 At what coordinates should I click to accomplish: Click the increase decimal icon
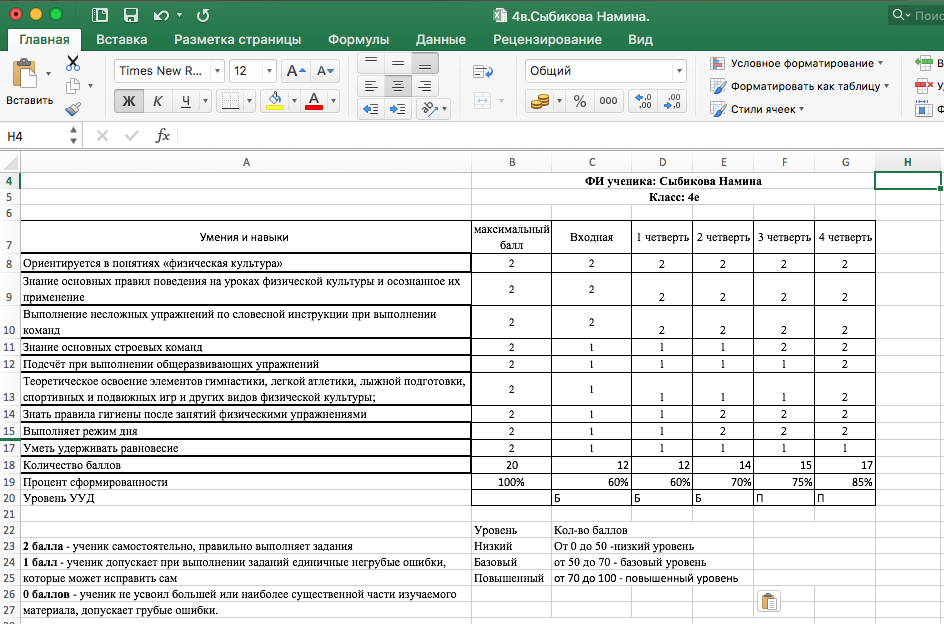[x=643, y=101]
